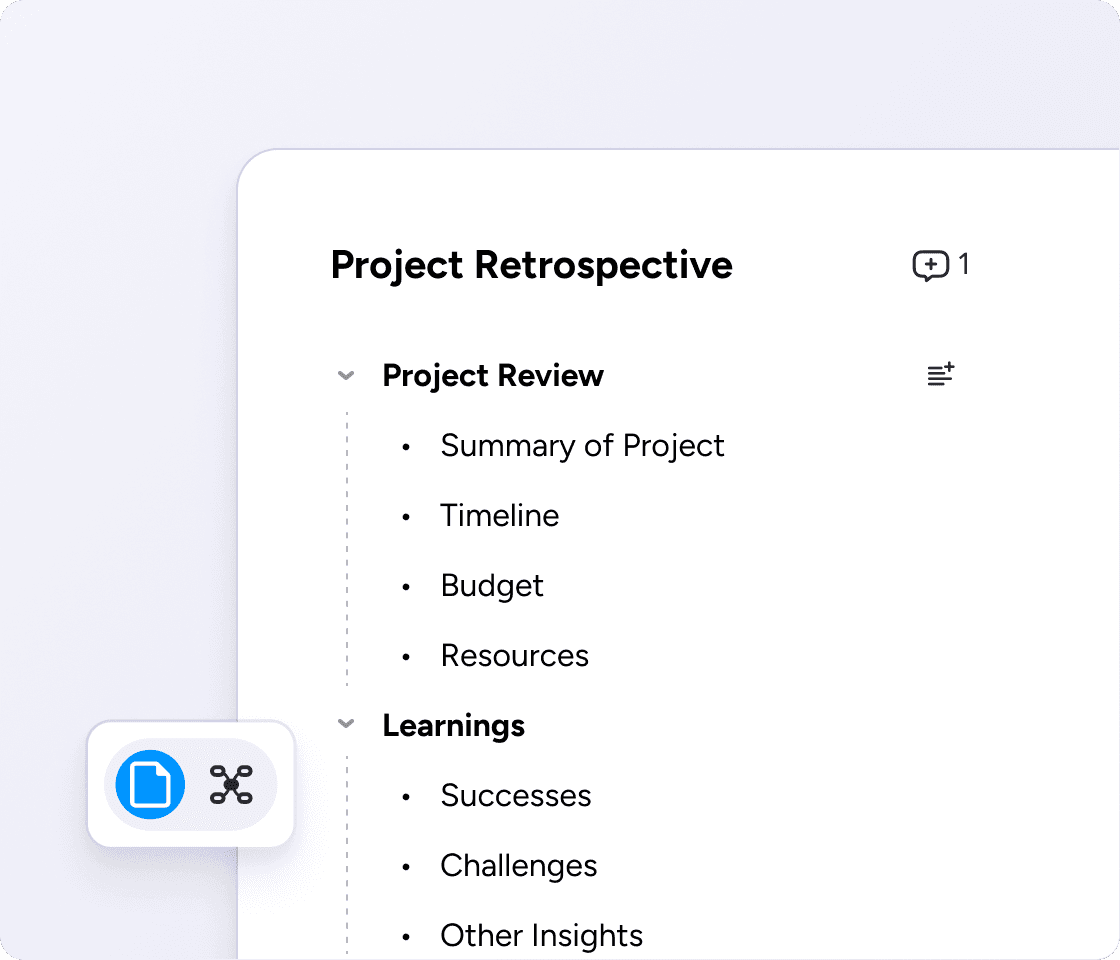Click the Summary of Project item
The height and width of the screenshot is (960, 1120).
coord(582,446)
